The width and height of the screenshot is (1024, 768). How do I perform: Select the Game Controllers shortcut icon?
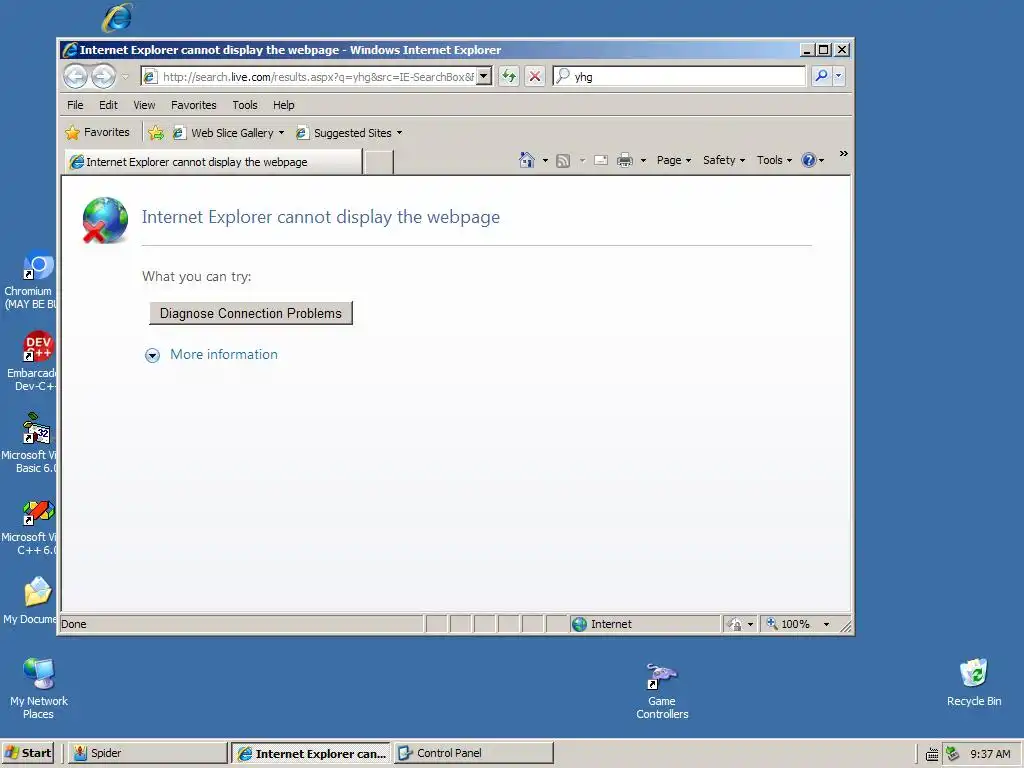point(662,691)
